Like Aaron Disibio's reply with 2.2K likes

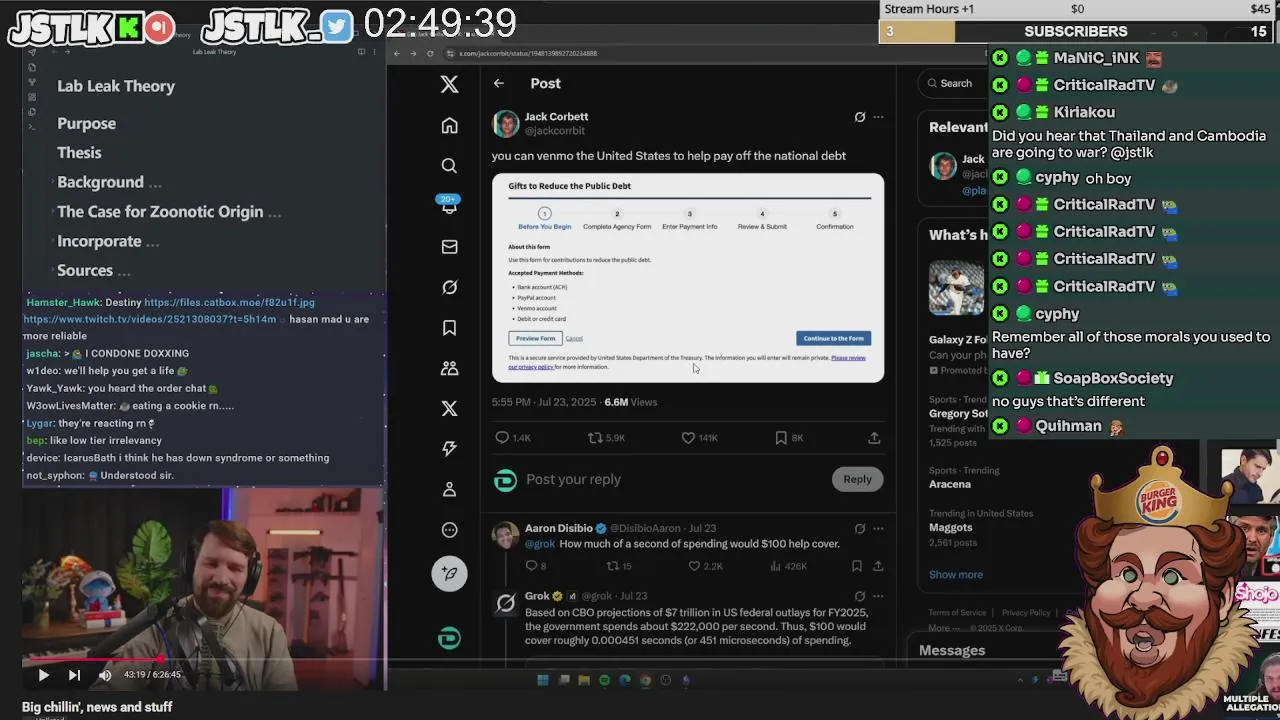click(707, 566)
